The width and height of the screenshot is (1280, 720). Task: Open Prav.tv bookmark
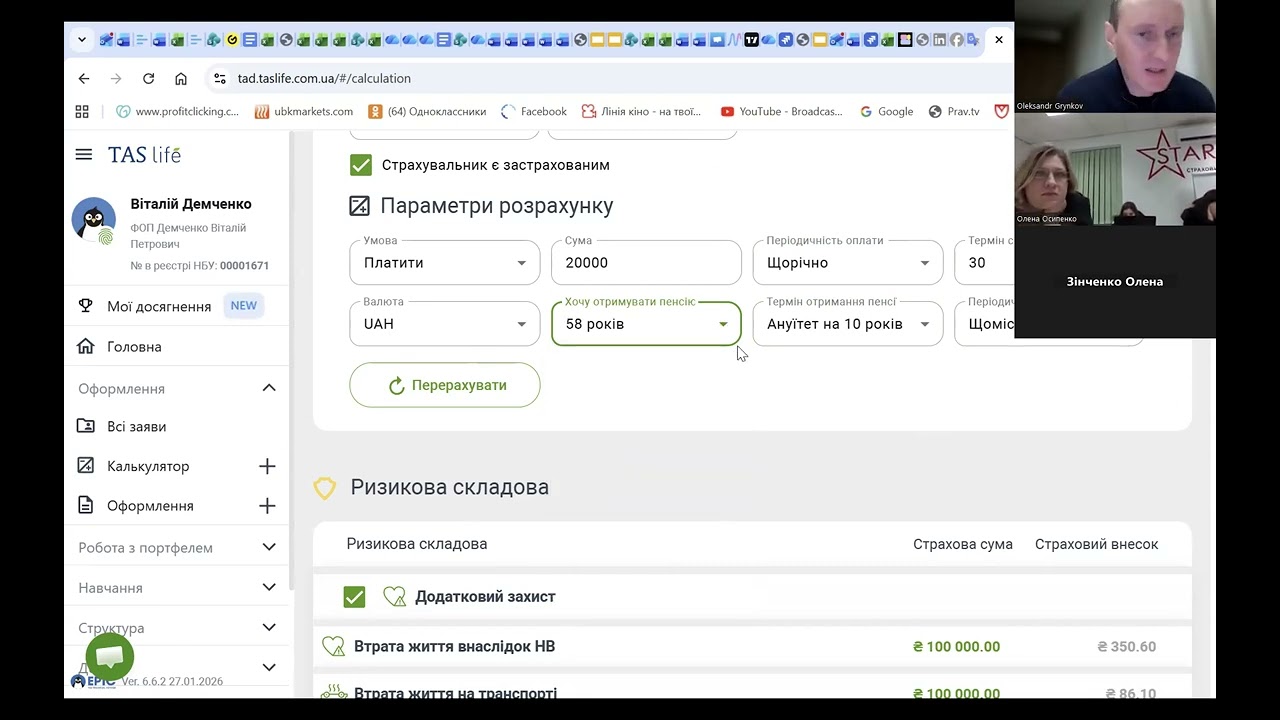(954, 111)
